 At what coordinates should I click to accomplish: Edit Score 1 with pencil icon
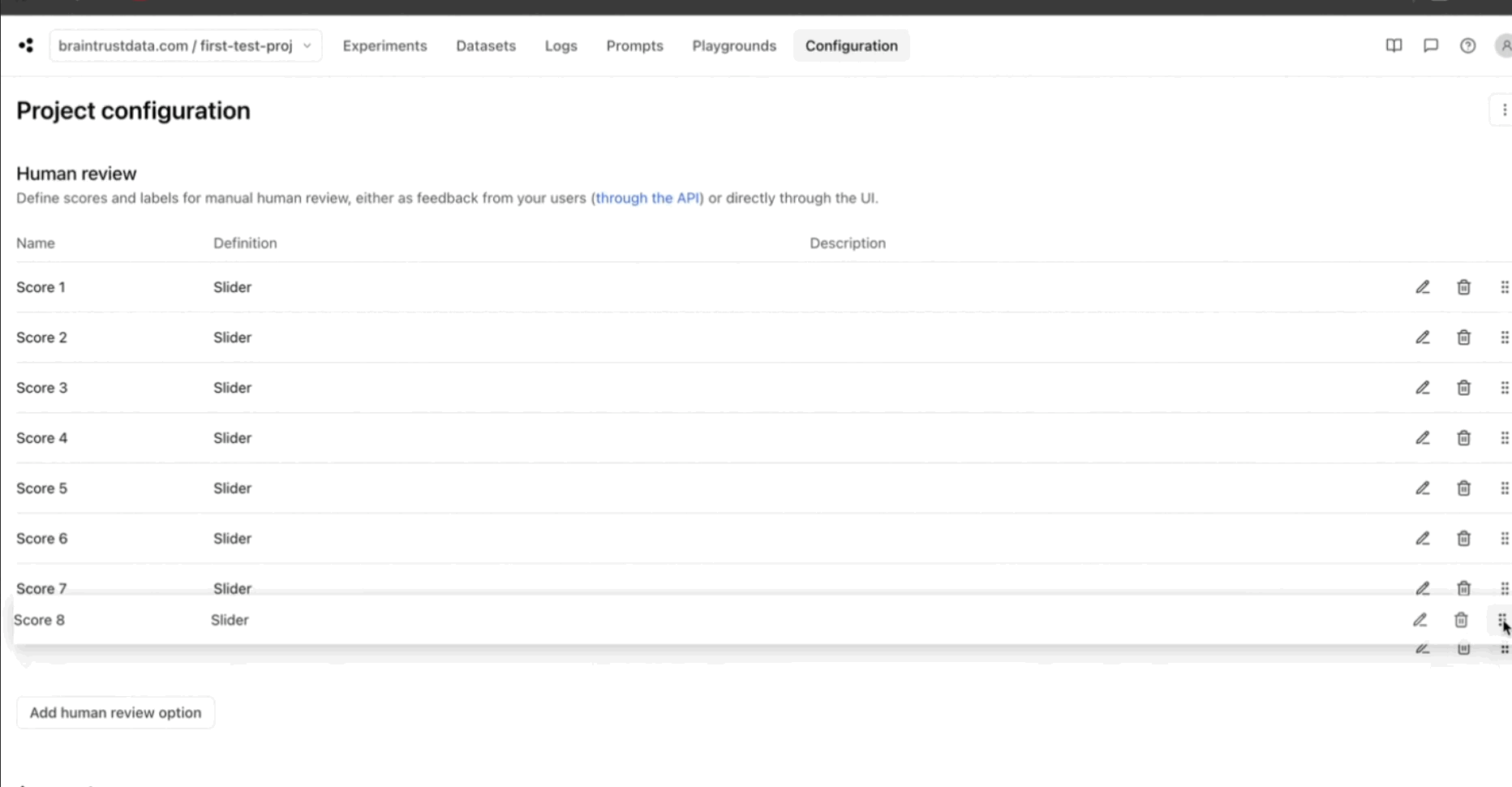coord(1423,287)
